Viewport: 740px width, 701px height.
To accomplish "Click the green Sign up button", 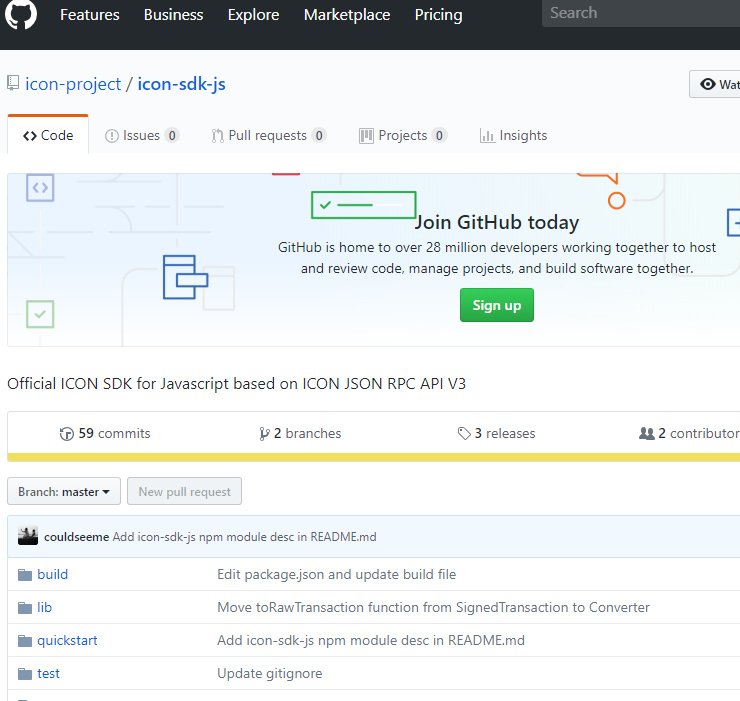I will pyautogui.click(x=497, y=305).
